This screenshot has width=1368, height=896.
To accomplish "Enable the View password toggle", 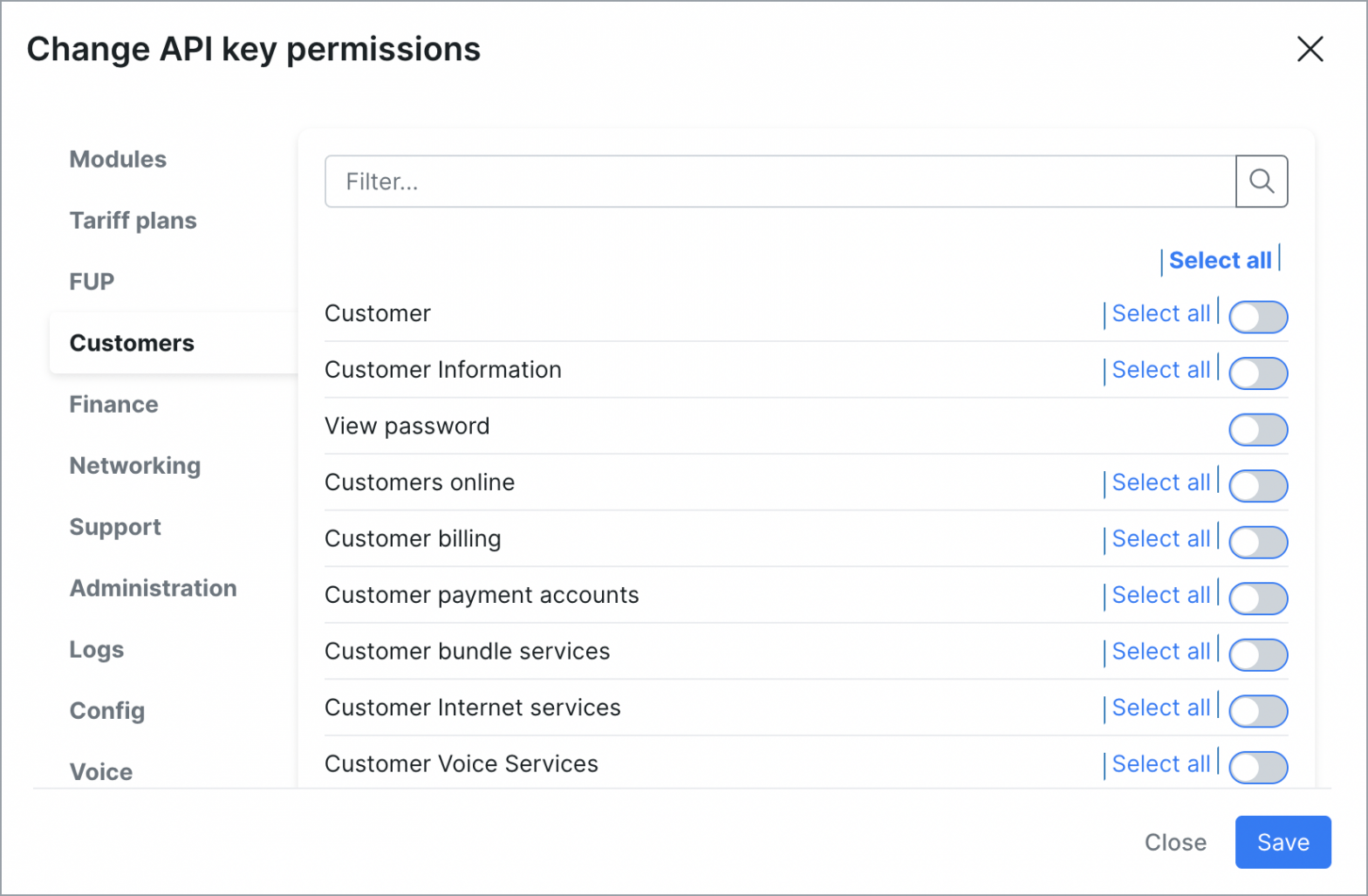I will (x=1258, y=429).
